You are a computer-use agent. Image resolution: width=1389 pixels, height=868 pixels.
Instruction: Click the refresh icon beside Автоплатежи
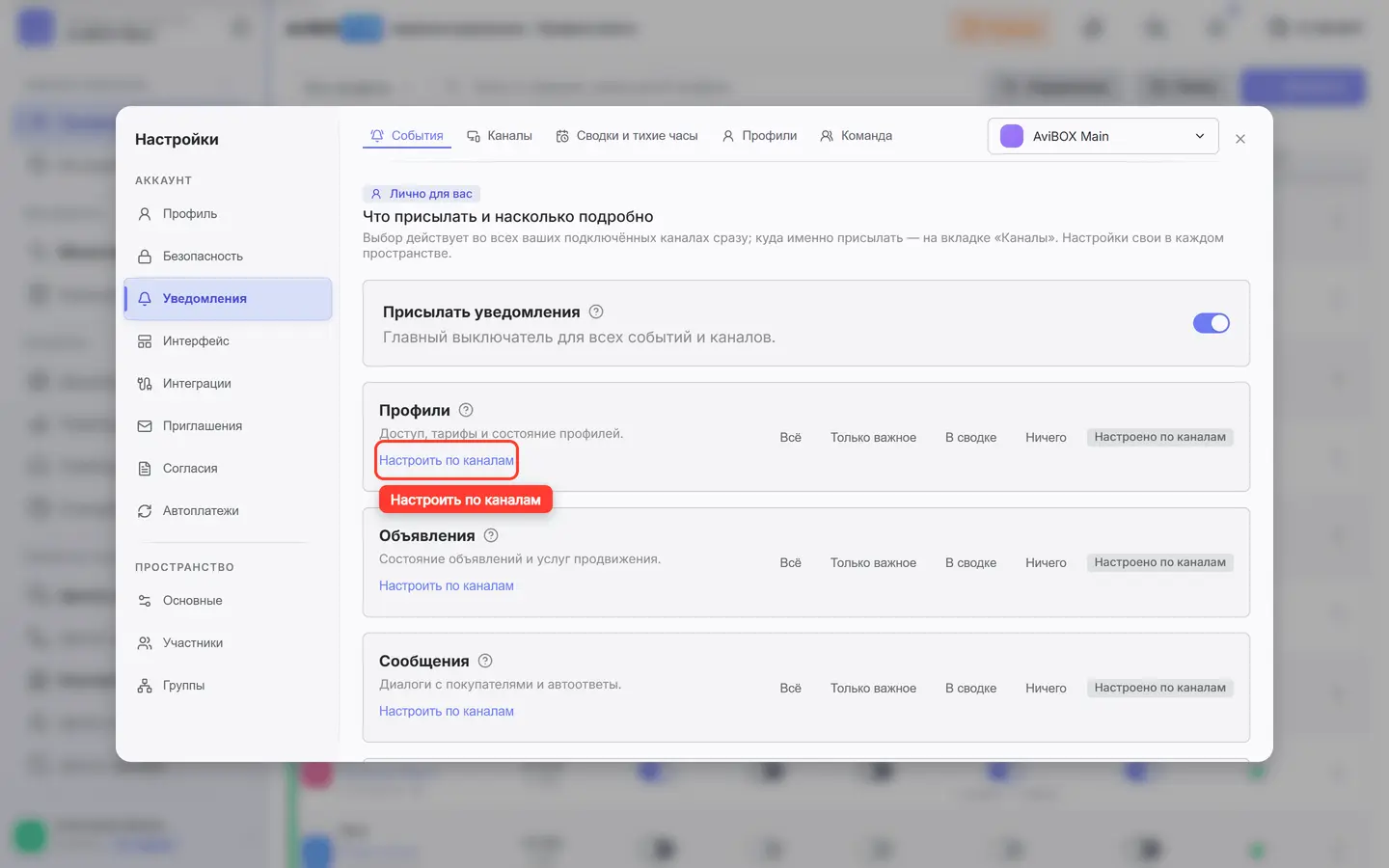tap(145, 511)
